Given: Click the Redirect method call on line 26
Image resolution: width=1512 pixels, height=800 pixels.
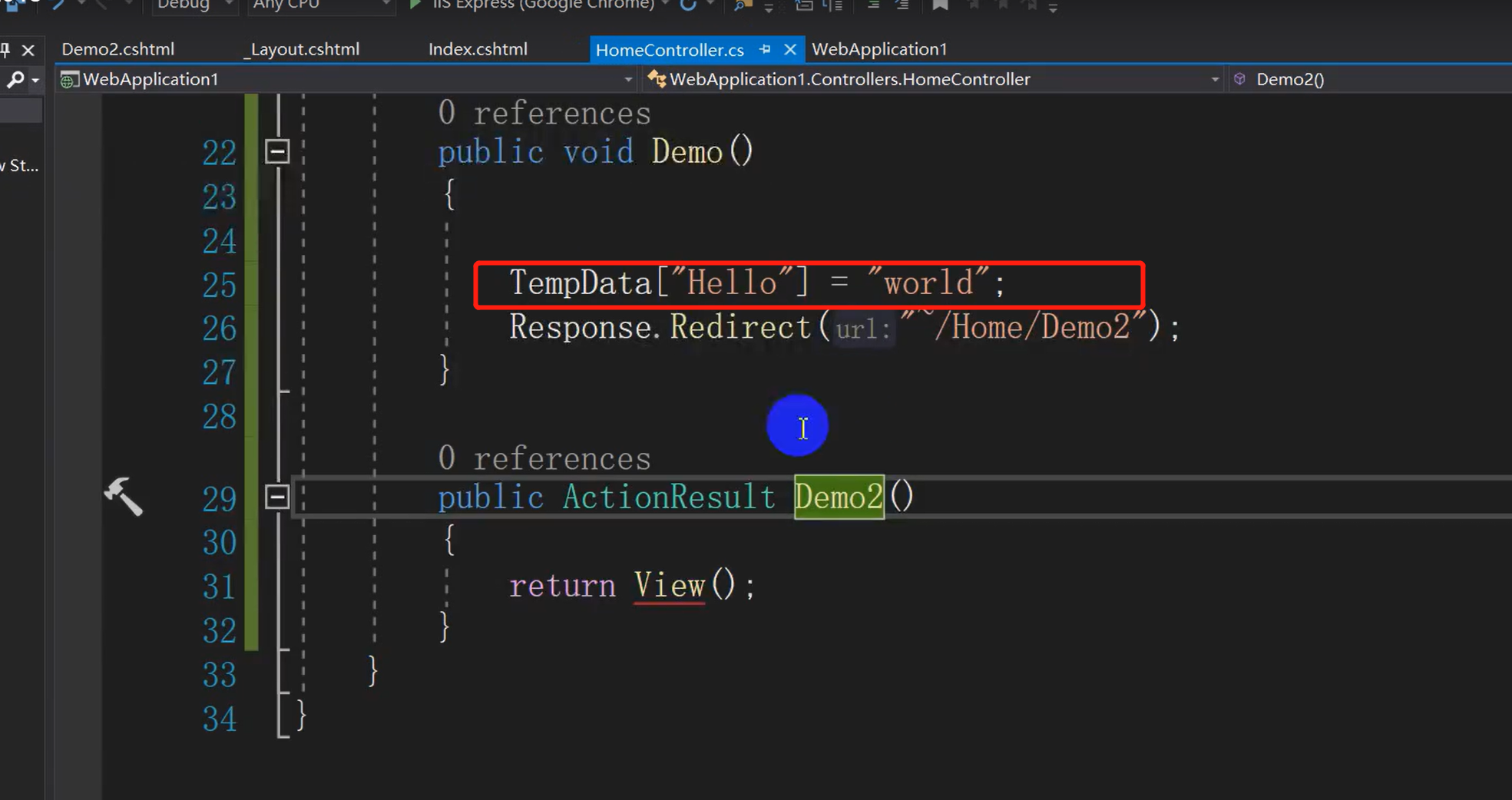Looking at the screenshot, I should (x=740, y=328).
